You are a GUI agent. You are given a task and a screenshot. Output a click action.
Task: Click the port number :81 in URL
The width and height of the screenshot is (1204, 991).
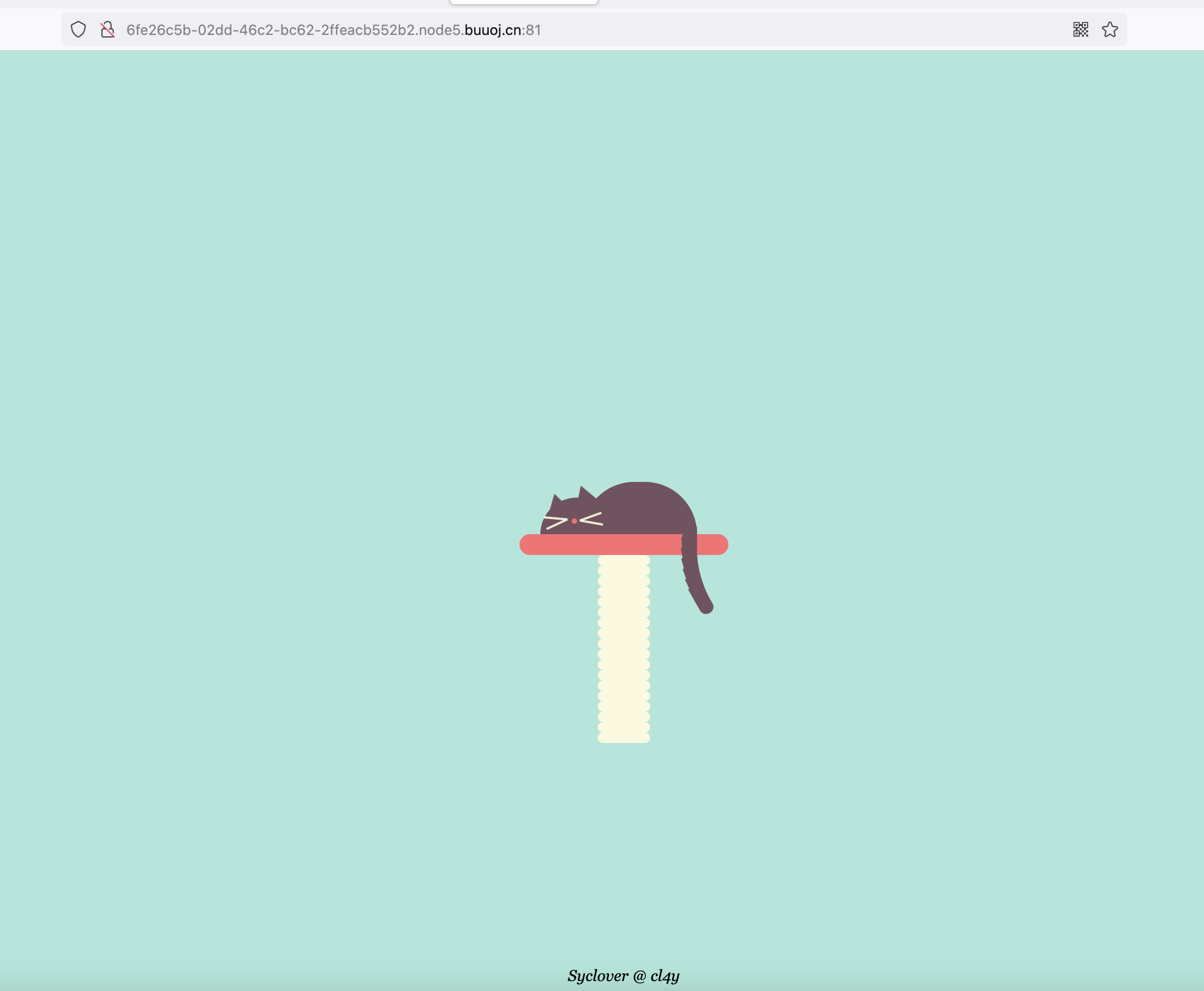[532, 30]
